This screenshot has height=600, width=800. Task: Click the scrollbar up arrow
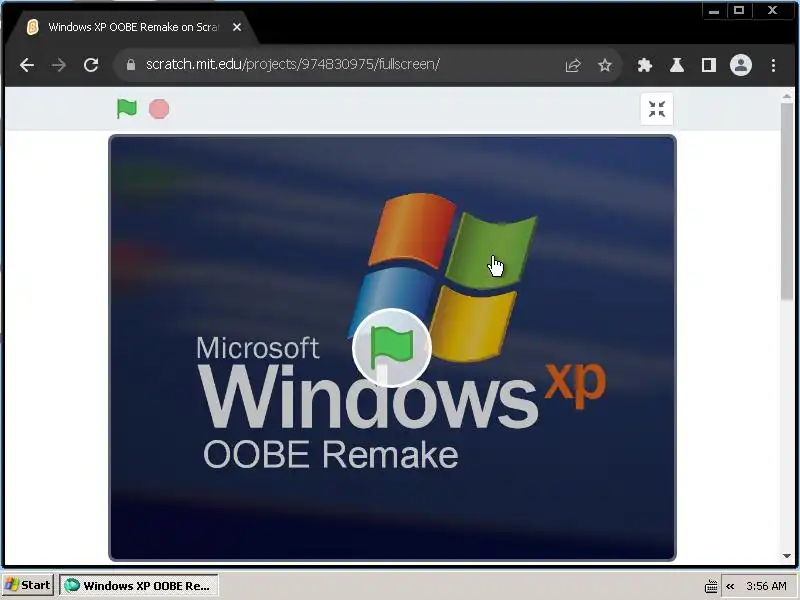click(787, 96)
